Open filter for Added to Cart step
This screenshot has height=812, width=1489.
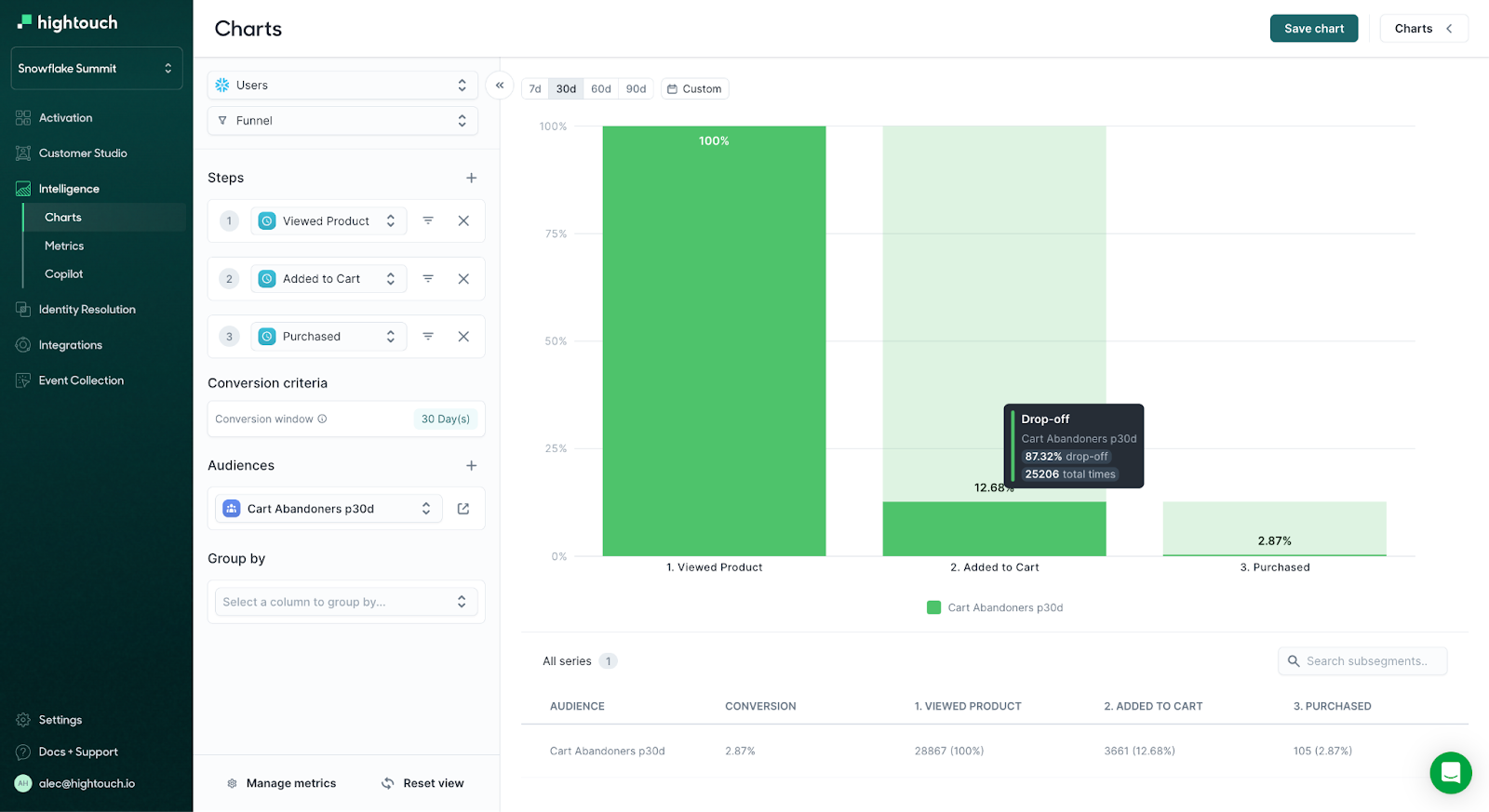428,279
